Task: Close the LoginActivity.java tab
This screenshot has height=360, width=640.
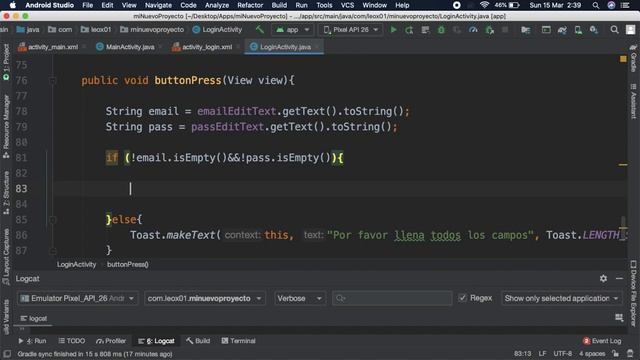Action: click(317, 47)
